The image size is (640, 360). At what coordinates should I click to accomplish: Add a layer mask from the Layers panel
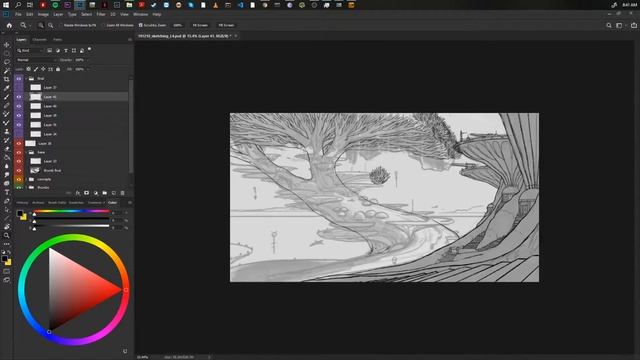point(87,193)
